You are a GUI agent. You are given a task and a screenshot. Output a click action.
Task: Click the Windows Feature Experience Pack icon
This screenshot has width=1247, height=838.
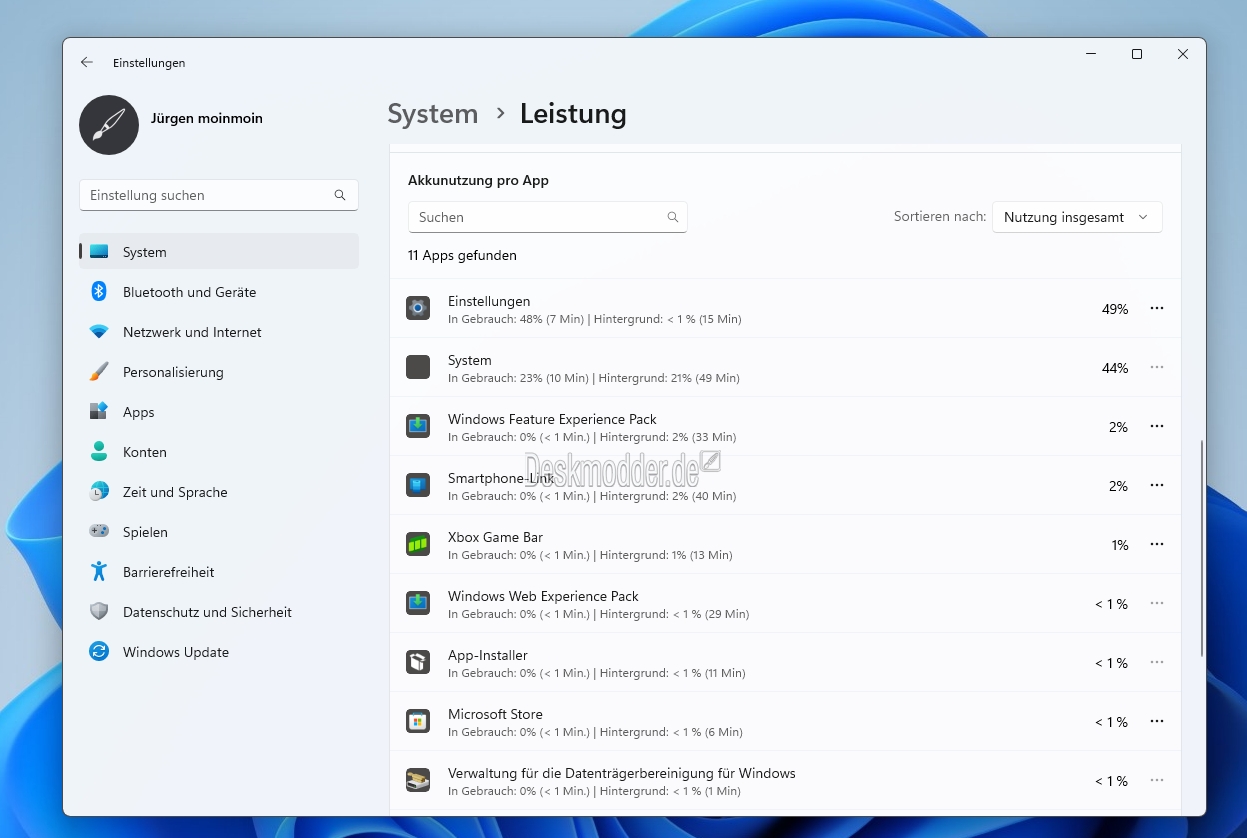point(418,426)
